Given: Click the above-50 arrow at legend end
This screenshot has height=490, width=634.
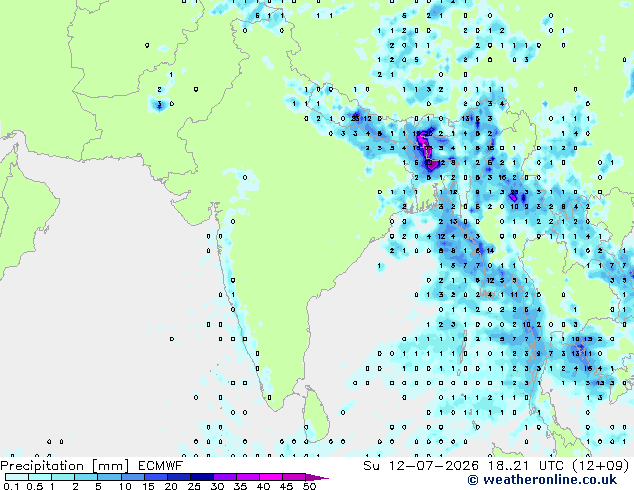Looking at the screenshot, I should coord(317,477).
